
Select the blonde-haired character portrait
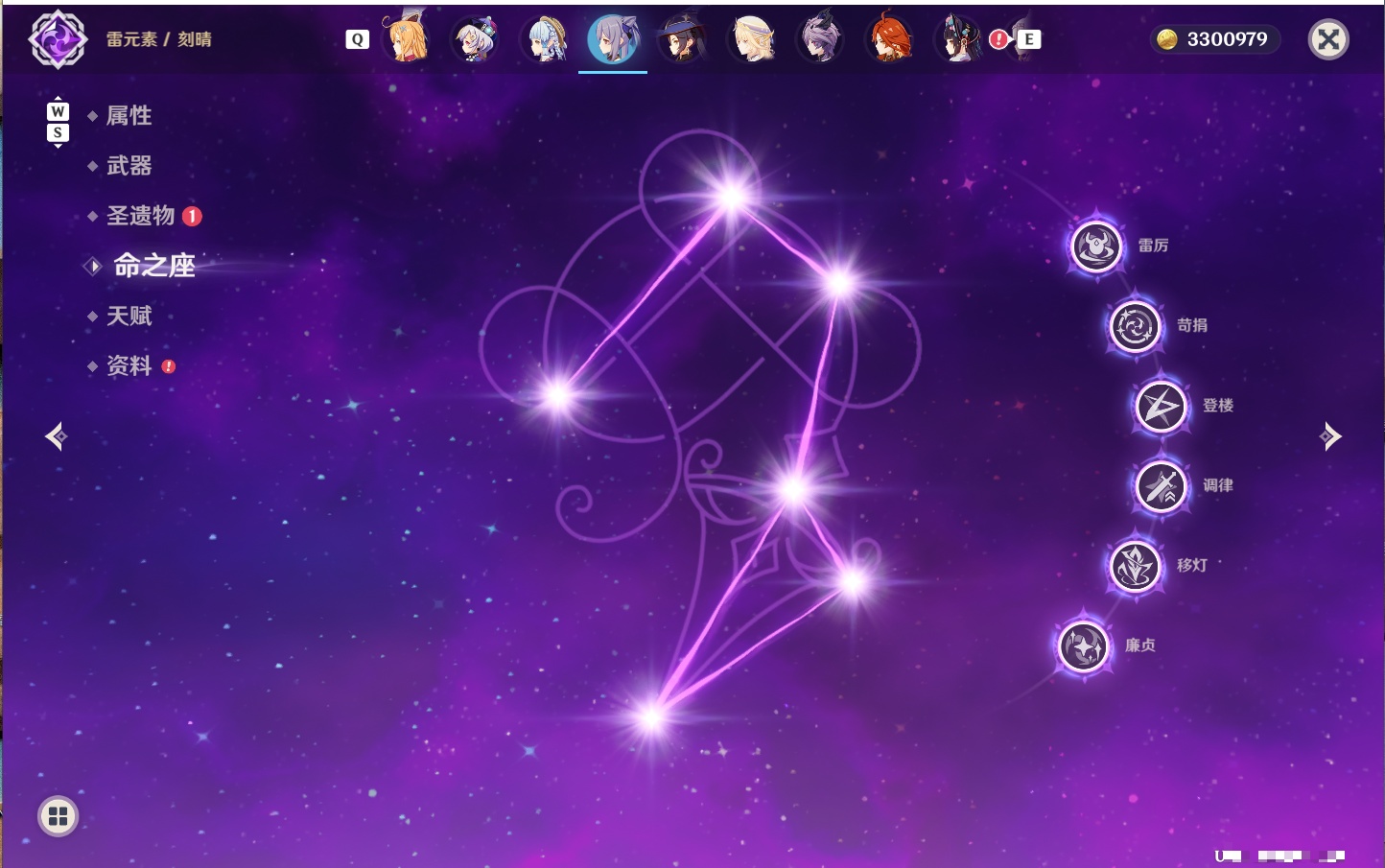(x=752, y=38)
